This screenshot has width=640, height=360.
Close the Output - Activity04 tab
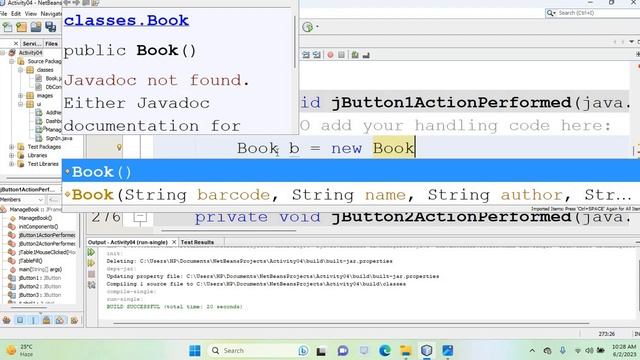[x=174, y=242]
